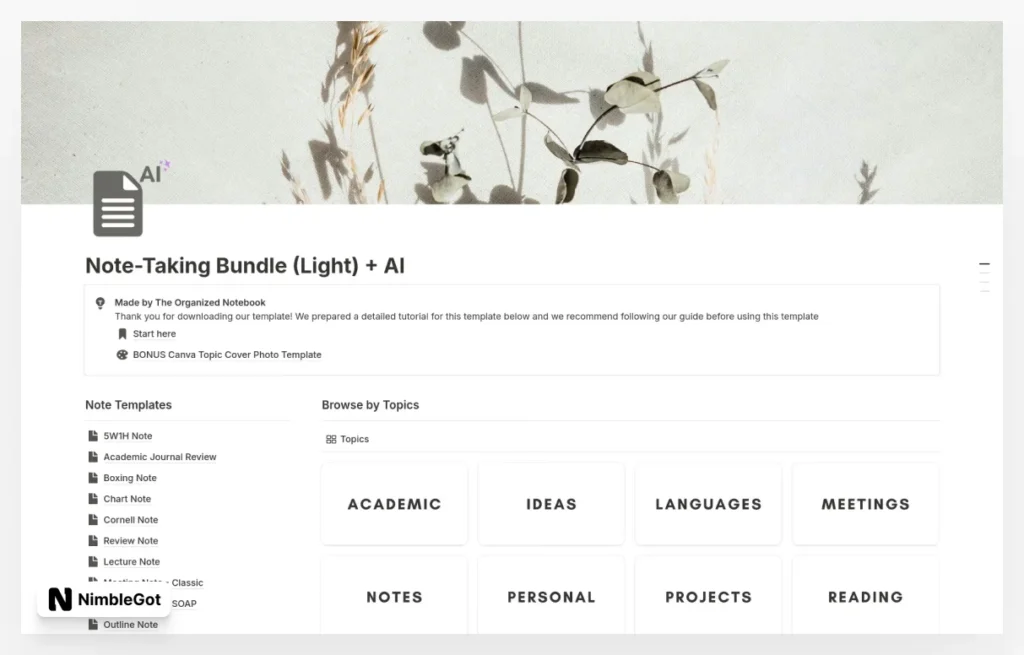Click the AI document page icon
This screenshot has height=655, width=1024.
pos(117,203)
